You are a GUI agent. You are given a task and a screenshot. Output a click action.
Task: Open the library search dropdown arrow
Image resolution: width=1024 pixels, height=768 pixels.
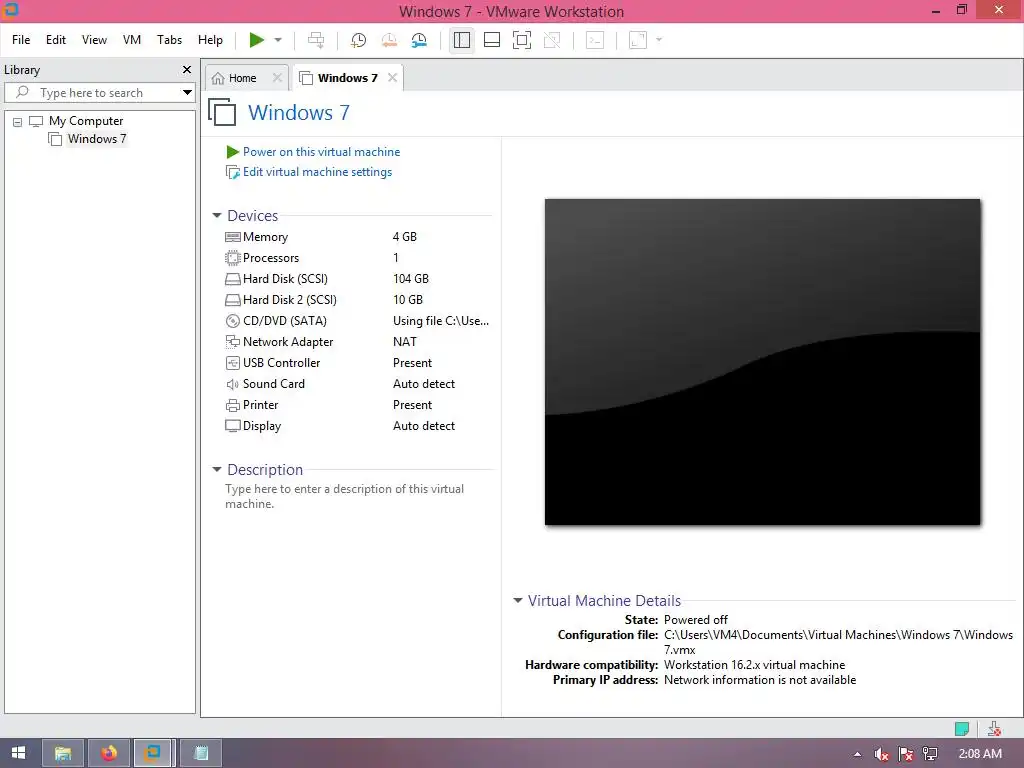click(x=187, y=93)
